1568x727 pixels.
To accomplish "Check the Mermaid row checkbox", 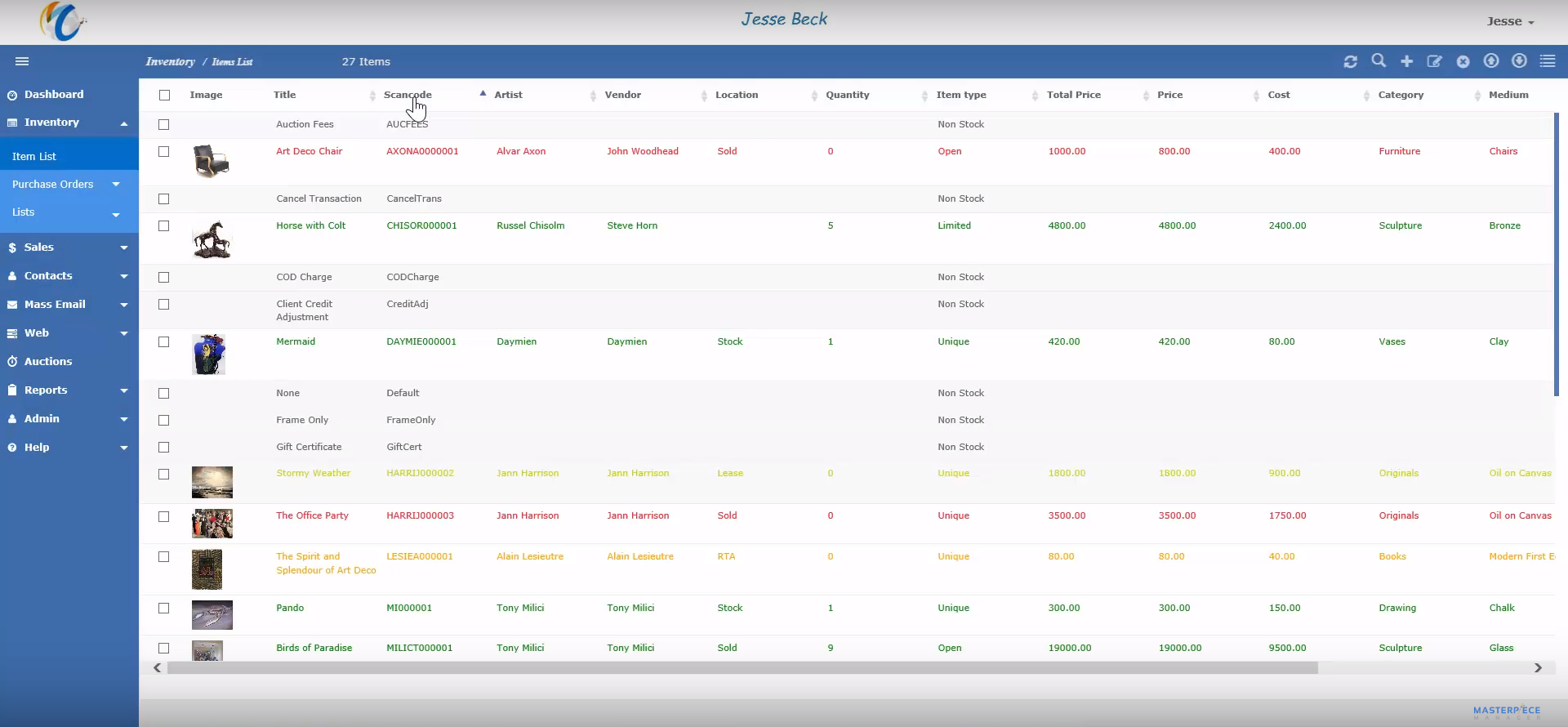I will (x=163, y=342).
